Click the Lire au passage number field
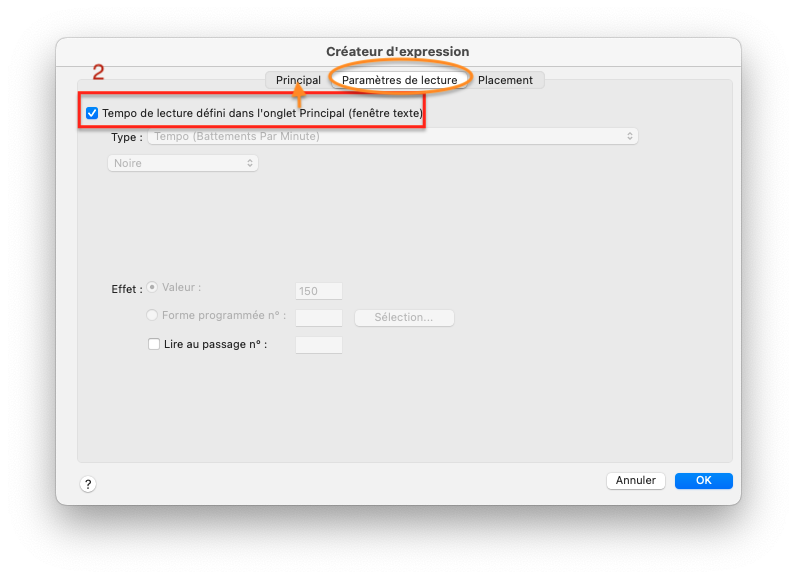The width and height of the screenshot is (797, 579). point(319,345)
